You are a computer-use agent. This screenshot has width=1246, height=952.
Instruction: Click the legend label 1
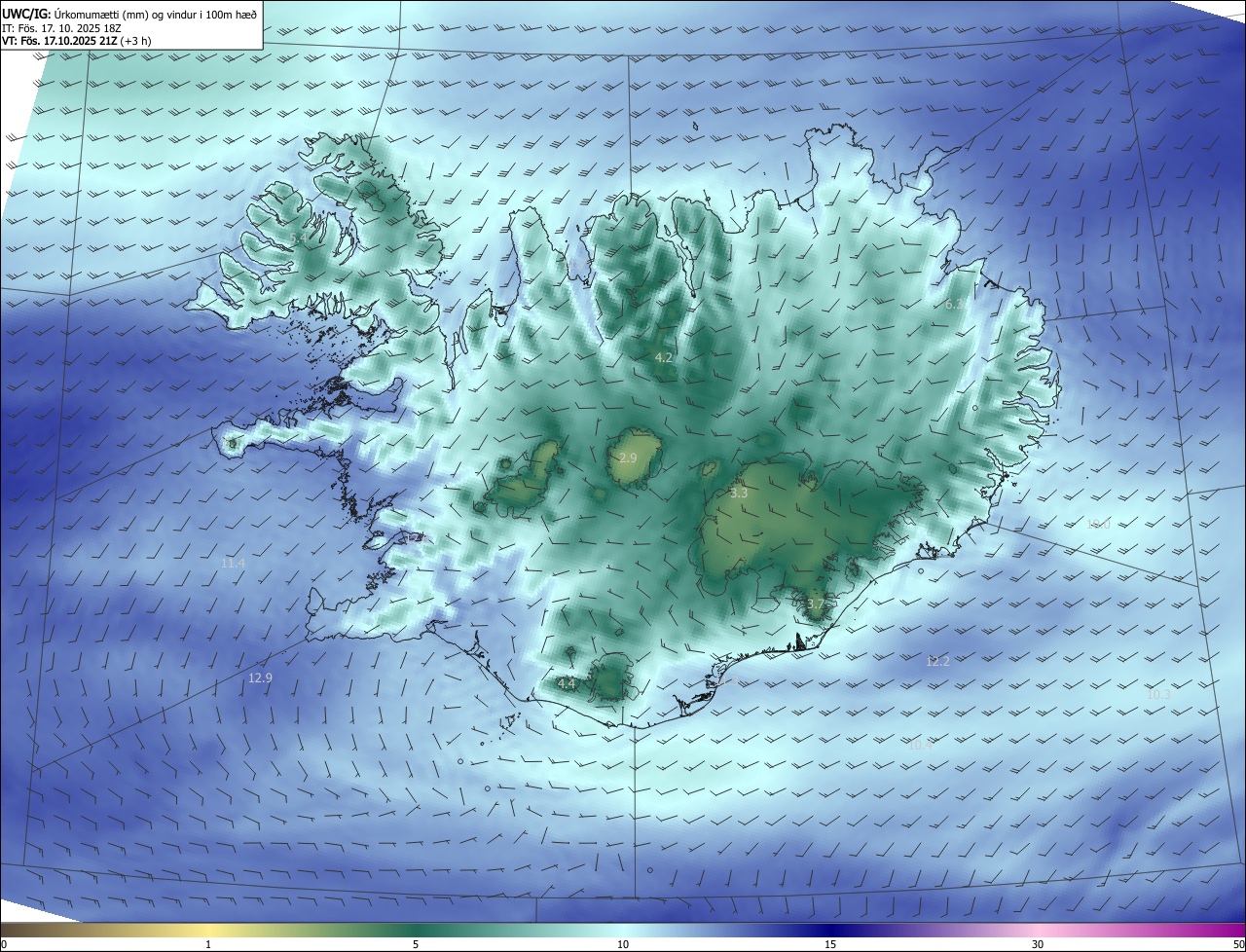(x=208, y=944)
